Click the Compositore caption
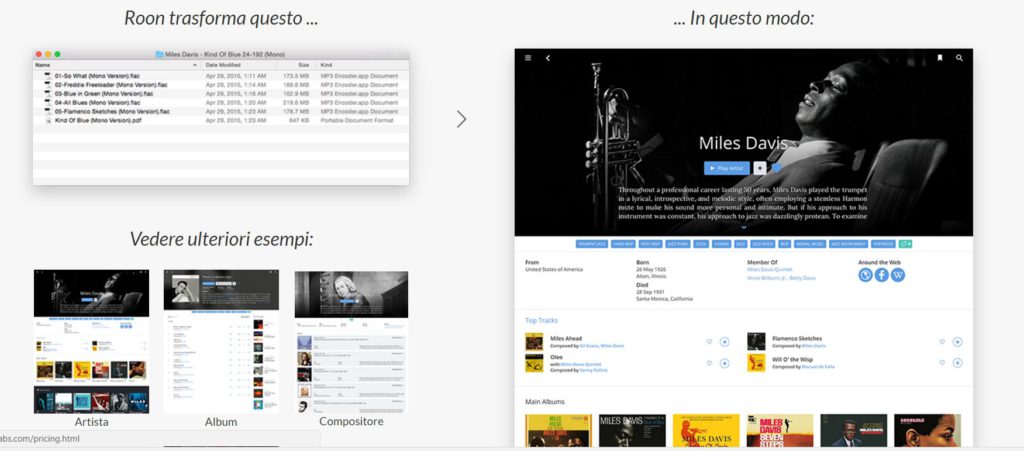 (x=351, y=422)
